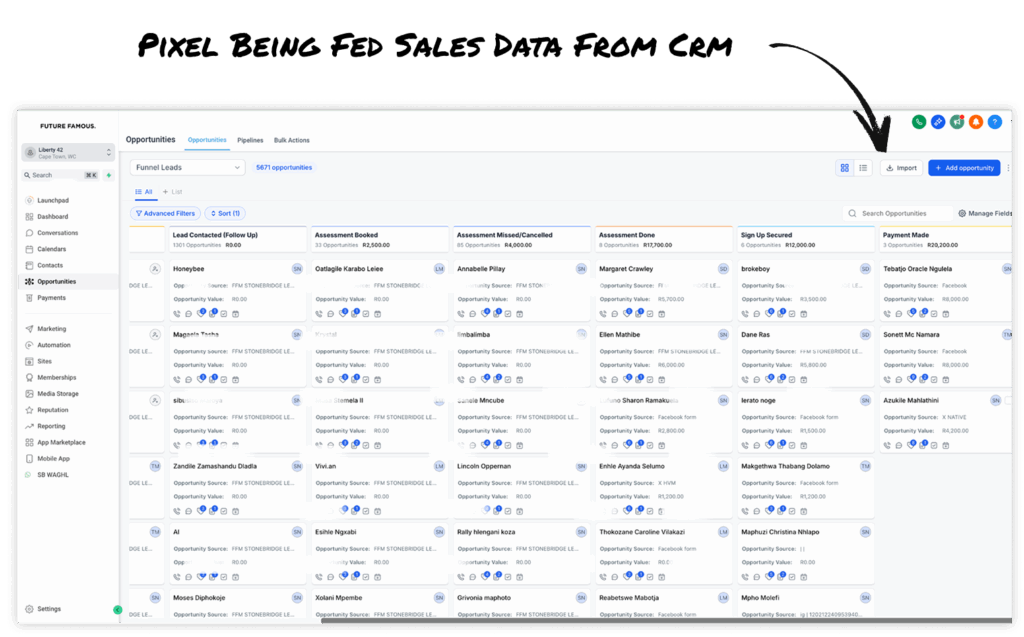
Task: Click the task checkbox icon on brokeboy card
Action: (791, 314)
